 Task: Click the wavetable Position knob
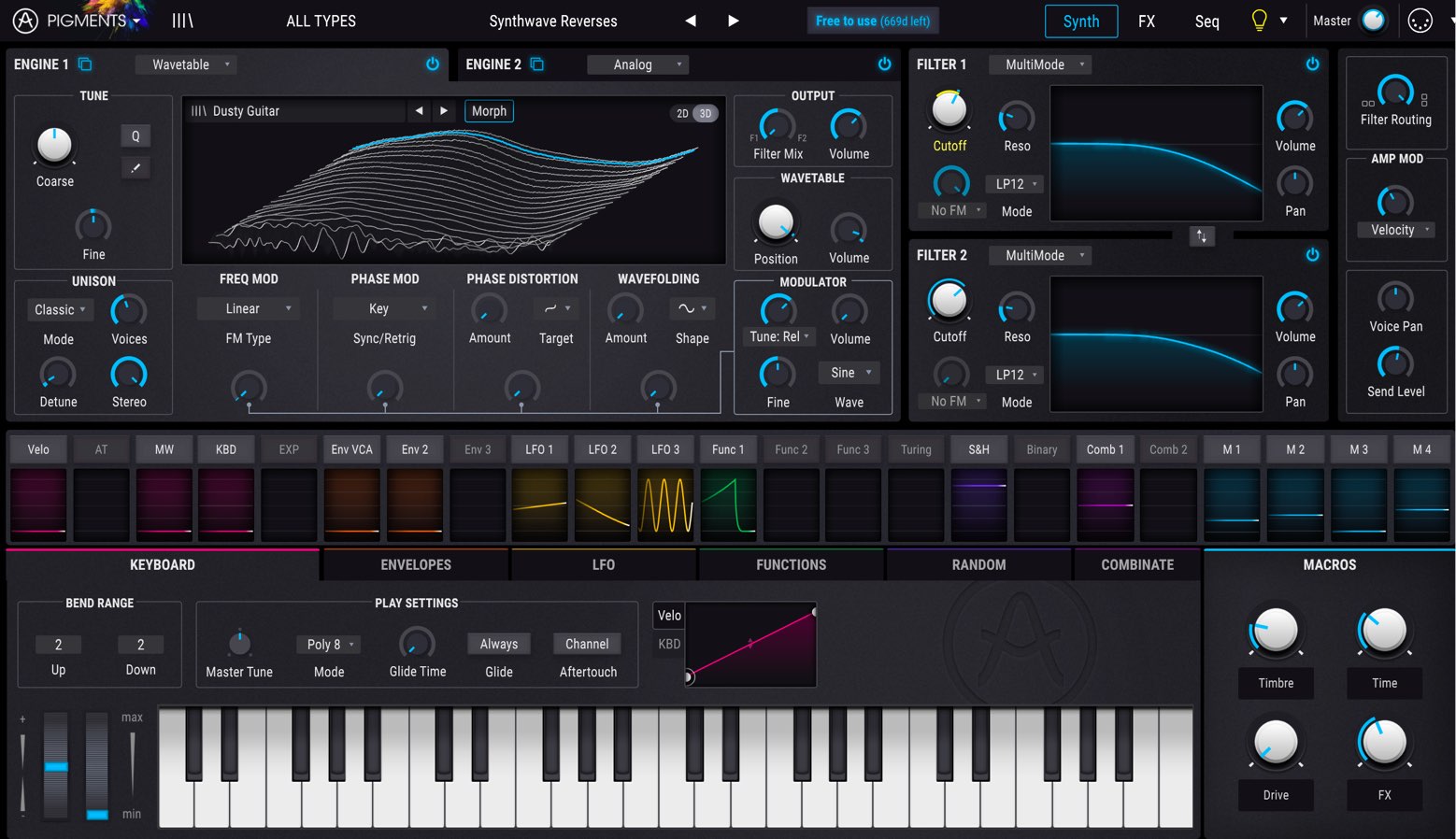pos(776,223)
